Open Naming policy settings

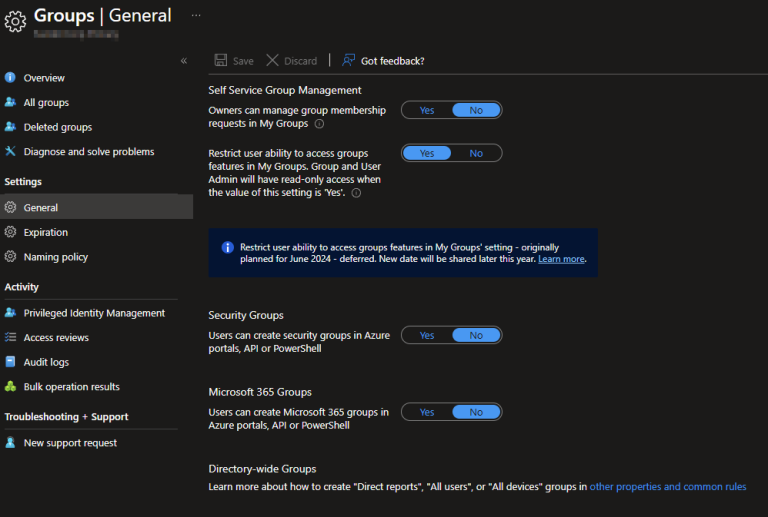[56, 257]
